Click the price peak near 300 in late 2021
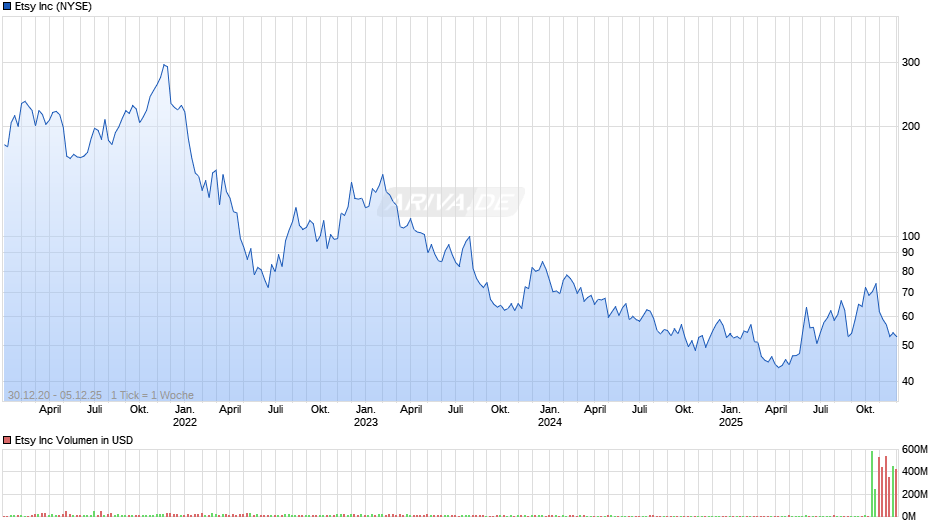Image resolution: width=940 pixels, height=526 pixels. tap(165, 65)
